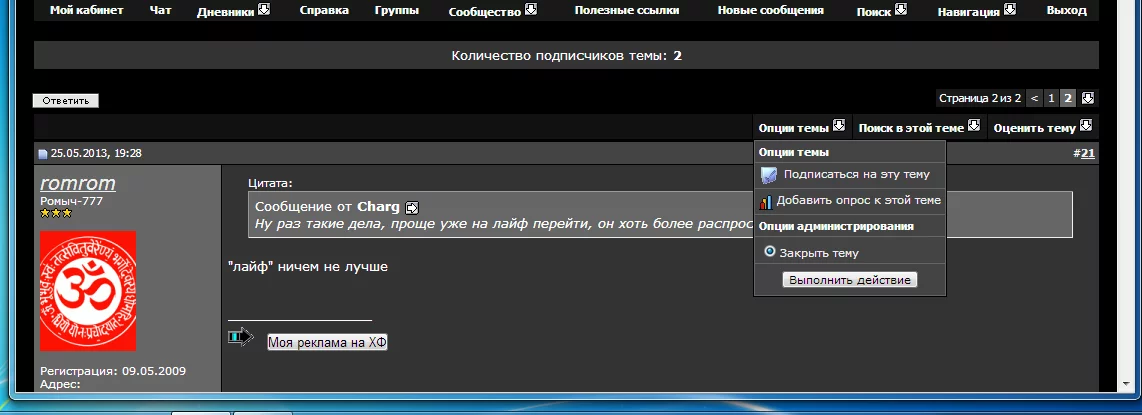The image size is (1142, 415).
Task: Click the Опции темы label
Action: 794,127
